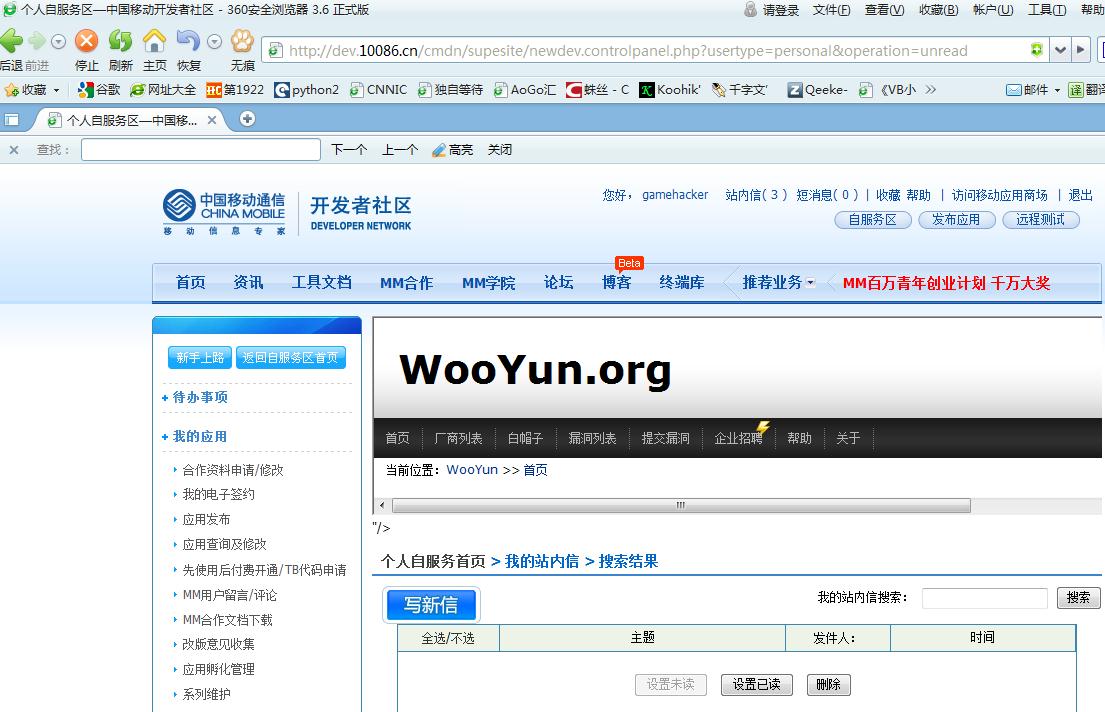Open 站内信(3) inbox link

tap(755, 195)
